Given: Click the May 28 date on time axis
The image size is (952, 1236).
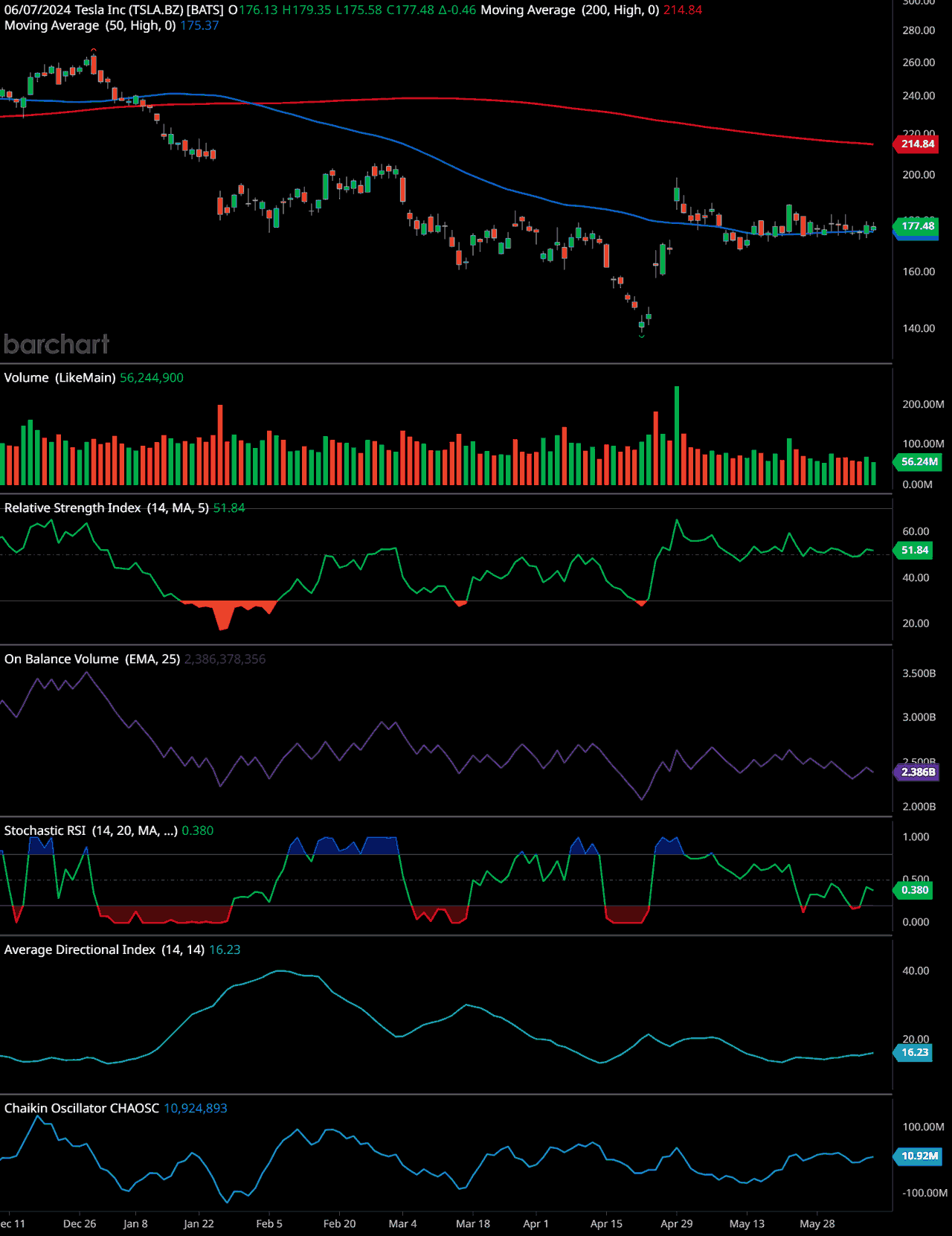Looking at the screenshot, I should click(x=817, y=1223).
